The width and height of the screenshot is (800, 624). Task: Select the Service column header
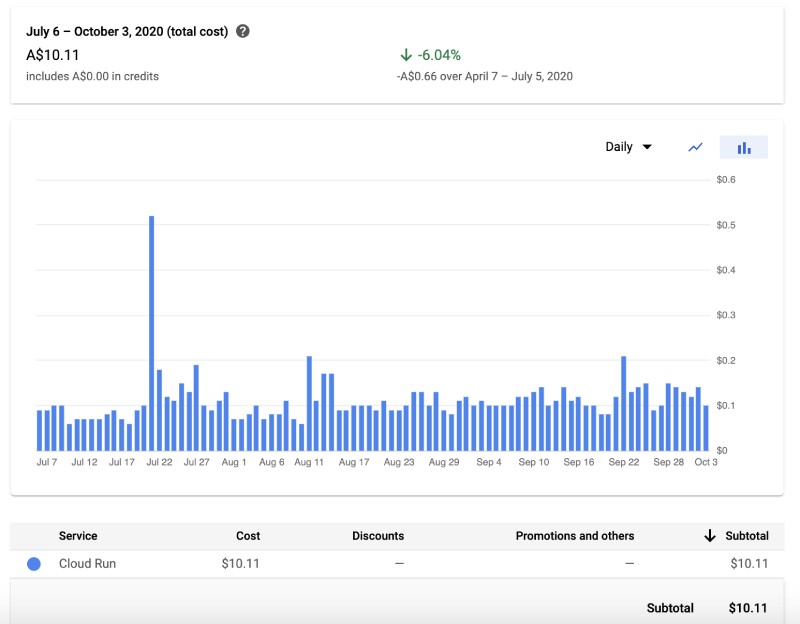click(77, 536)
